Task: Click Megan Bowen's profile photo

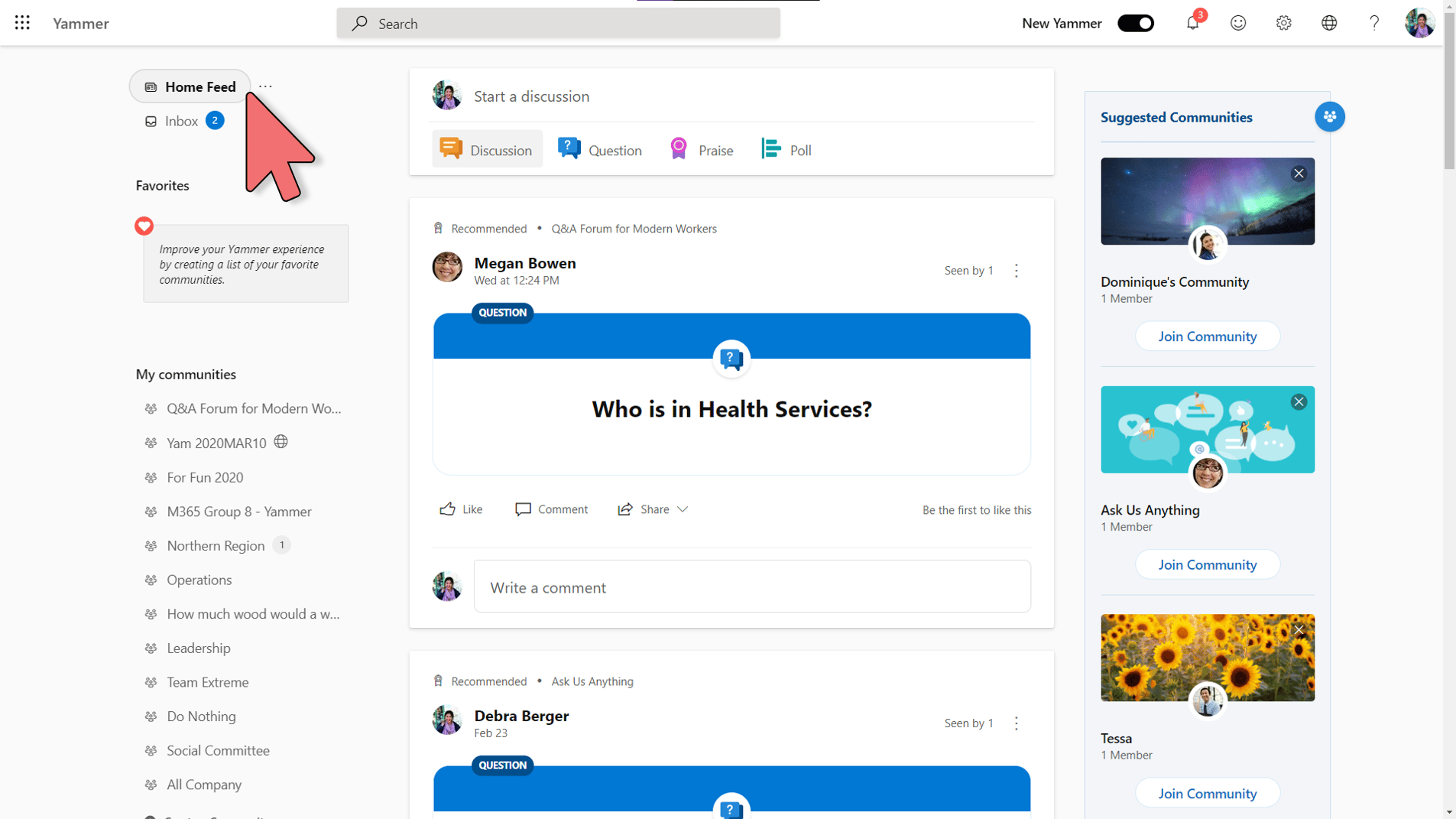Action: [x=447, y=267]
